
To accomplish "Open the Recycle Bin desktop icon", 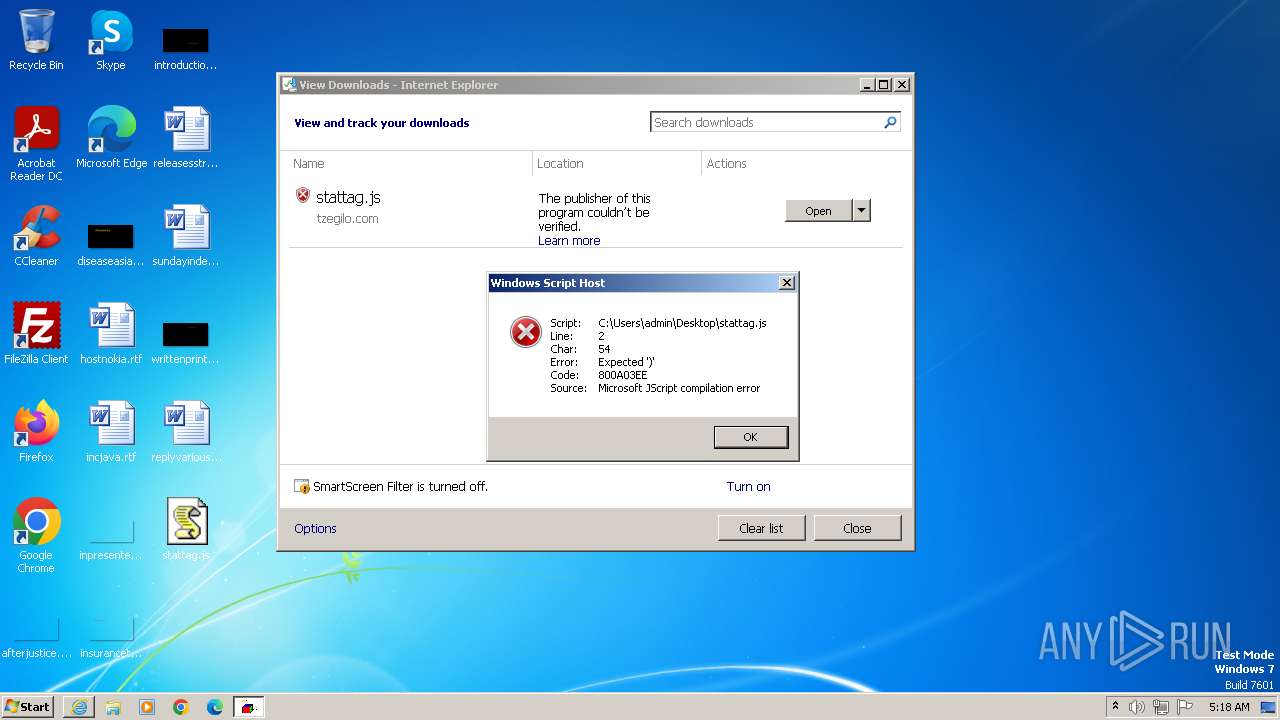I will coord(36,41).
